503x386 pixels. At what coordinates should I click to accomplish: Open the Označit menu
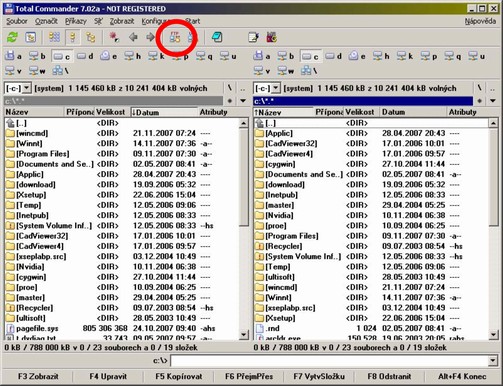pos(46,21)
